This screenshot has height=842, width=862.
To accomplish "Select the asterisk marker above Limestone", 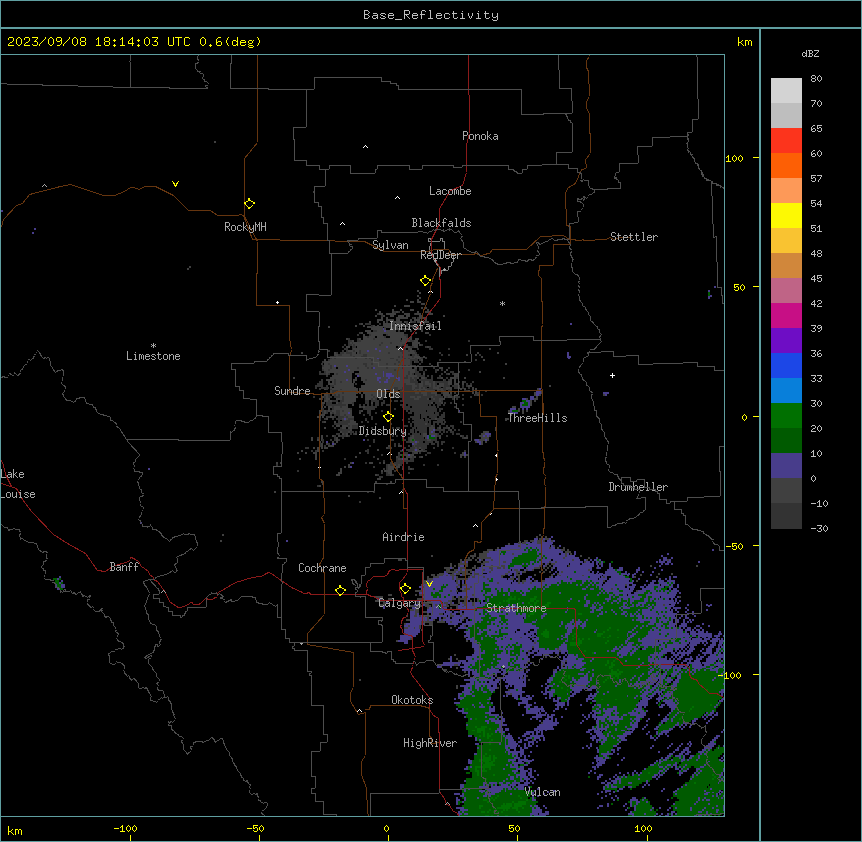I will click(x=153, y=346).
